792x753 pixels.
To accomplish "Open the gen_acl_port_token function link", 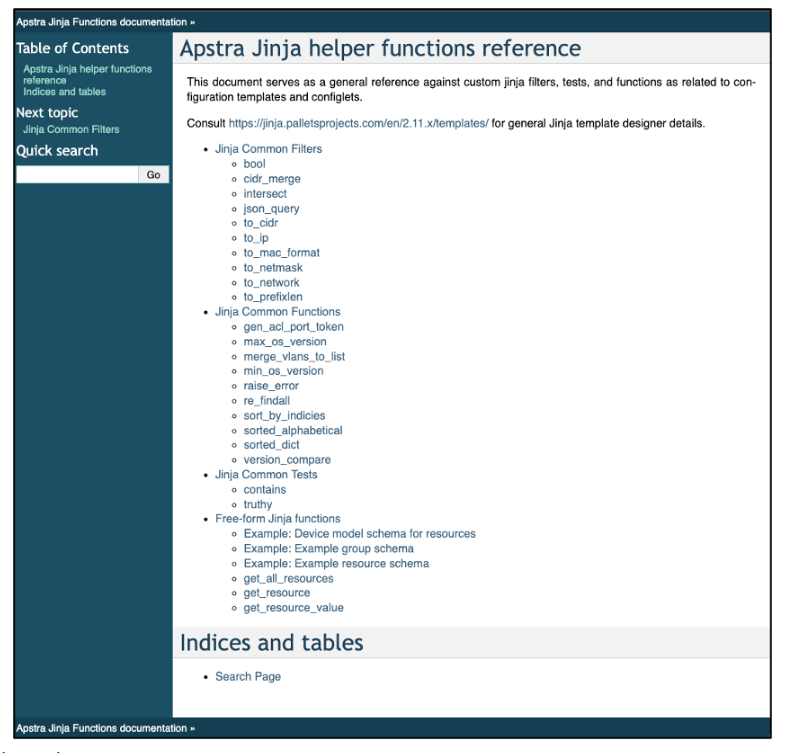I will pyautogui.click(x=293, y=327).
